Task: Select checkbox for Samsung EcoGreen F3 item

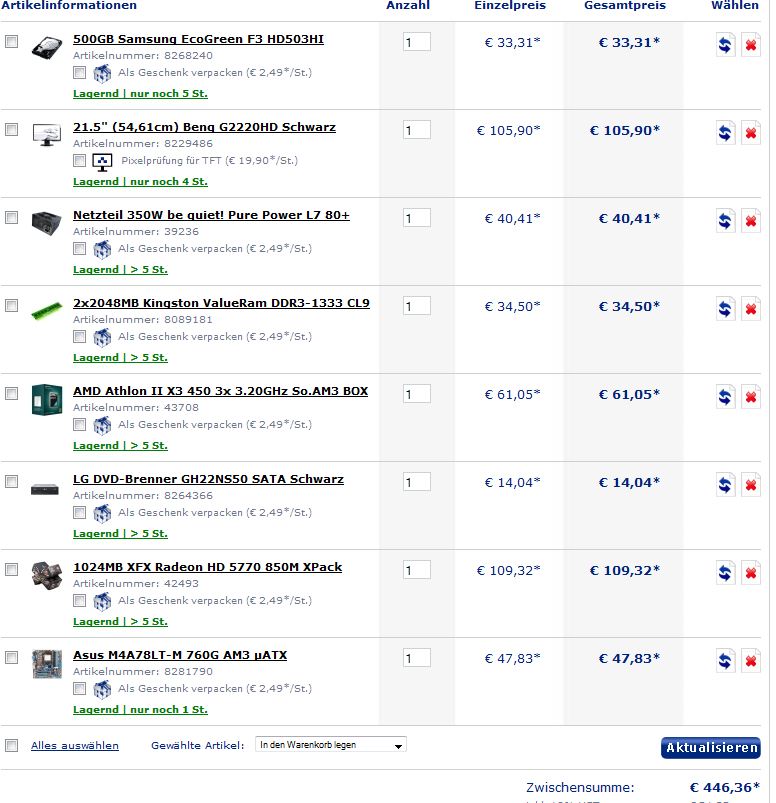Action: click(x=12, y=42)
